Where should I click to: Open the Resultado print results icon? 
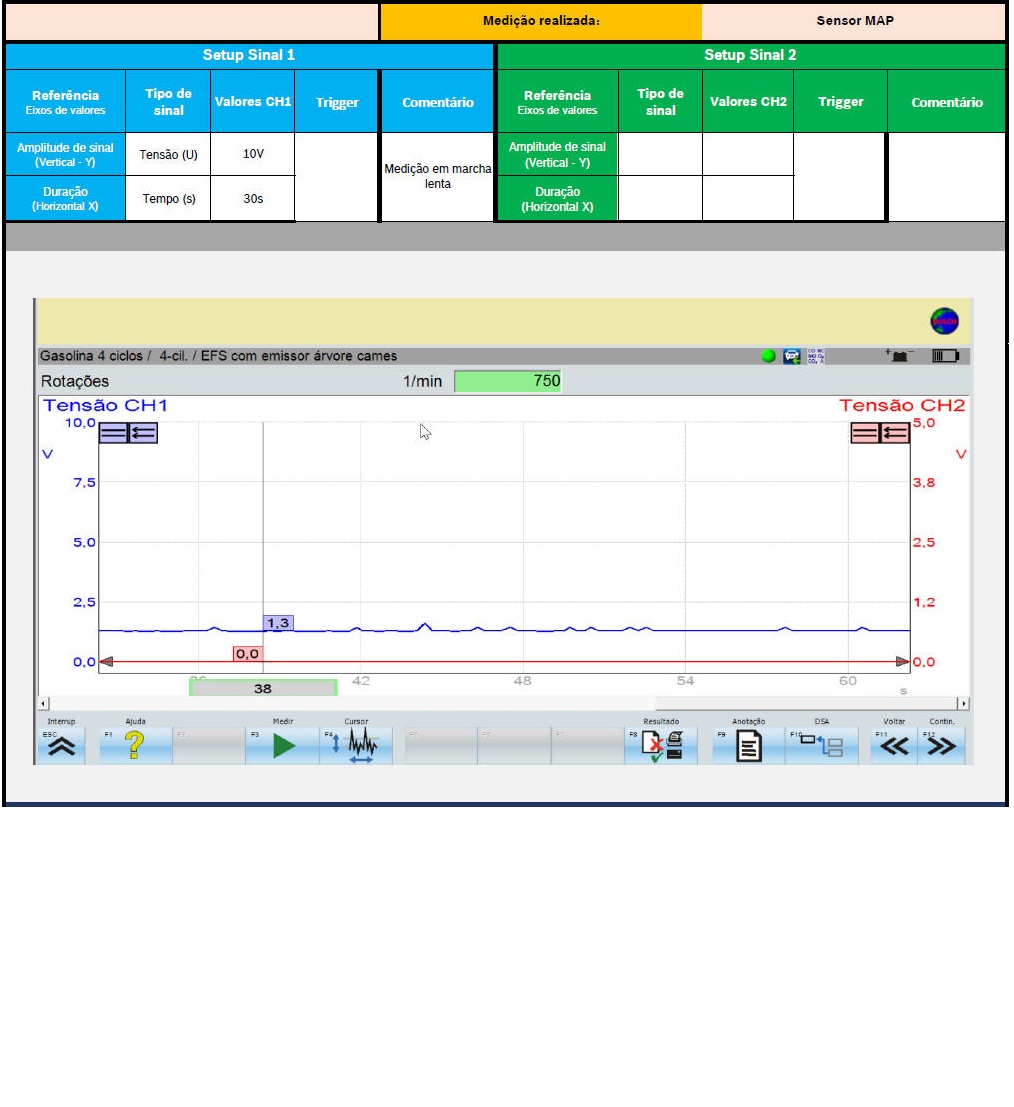pos(662,746)
